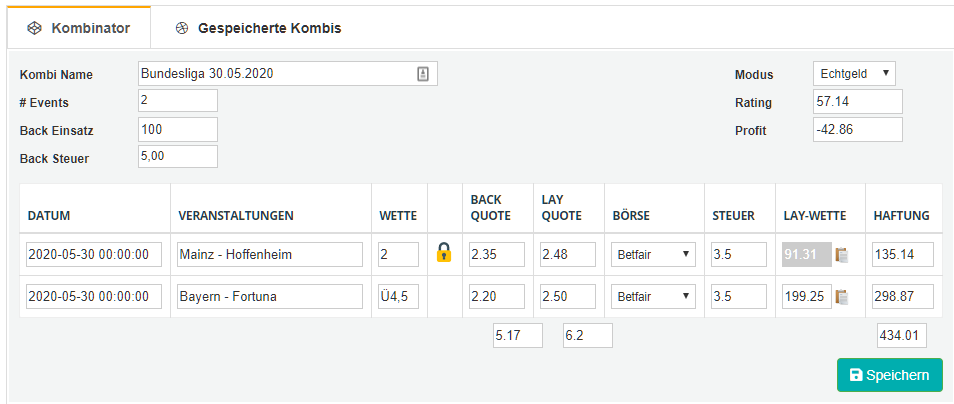954x404 pixels.
Task: Click the yellow lock icon for Mainz - Hoffenheim
Action: (x=444, y=252)
